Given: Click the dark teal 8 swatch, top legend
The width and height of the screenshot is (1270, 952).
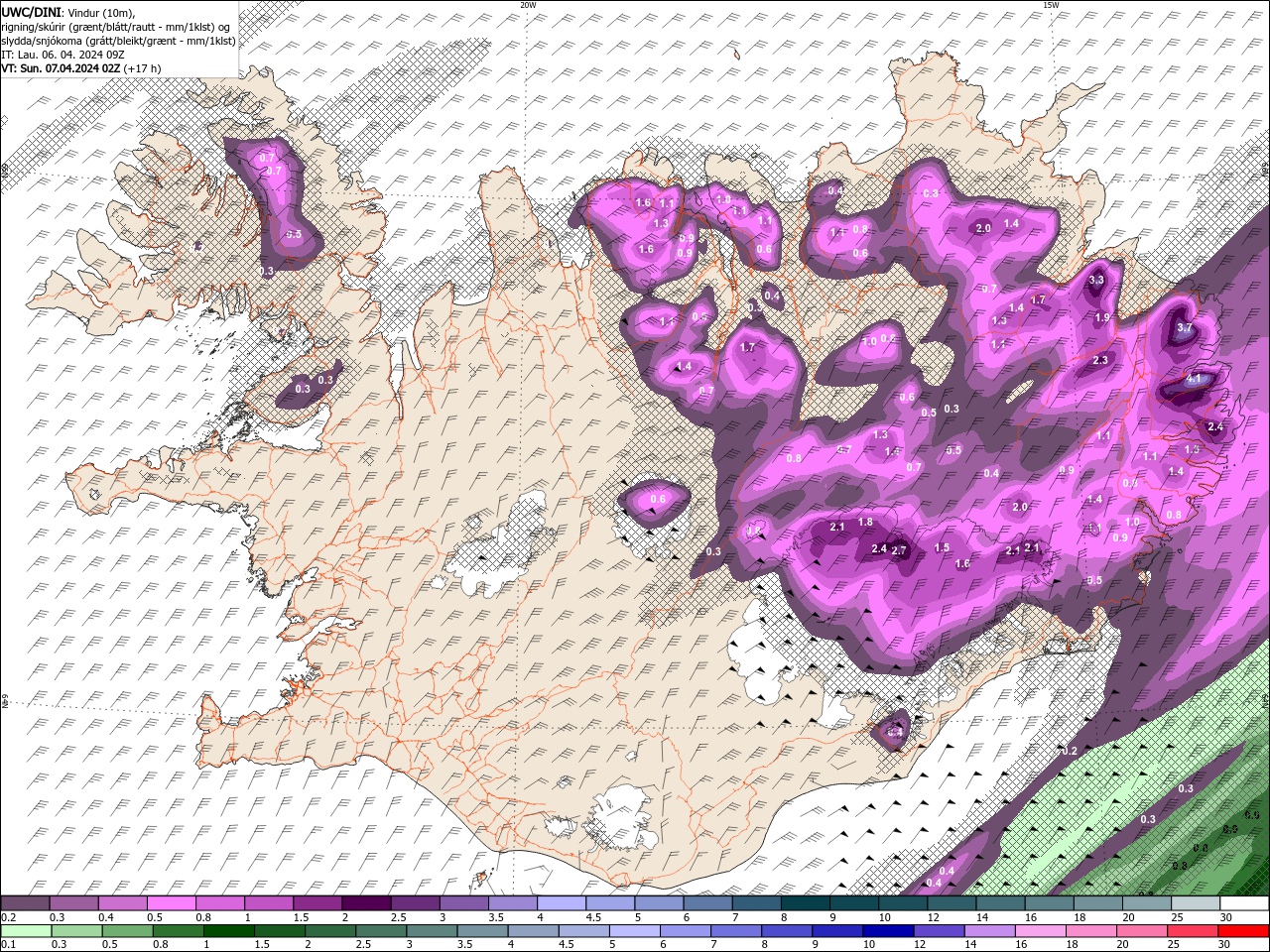Looking at the screenshot, I should (x=805, y=903).
